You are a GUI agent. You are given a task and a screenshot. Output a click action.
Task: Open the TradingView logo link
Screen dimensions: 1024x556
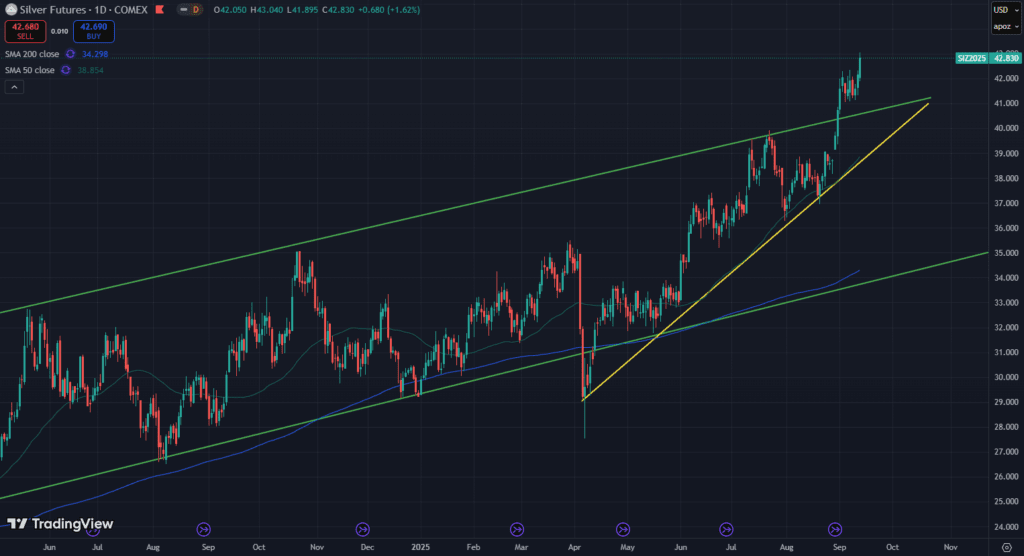coord(60,523)
